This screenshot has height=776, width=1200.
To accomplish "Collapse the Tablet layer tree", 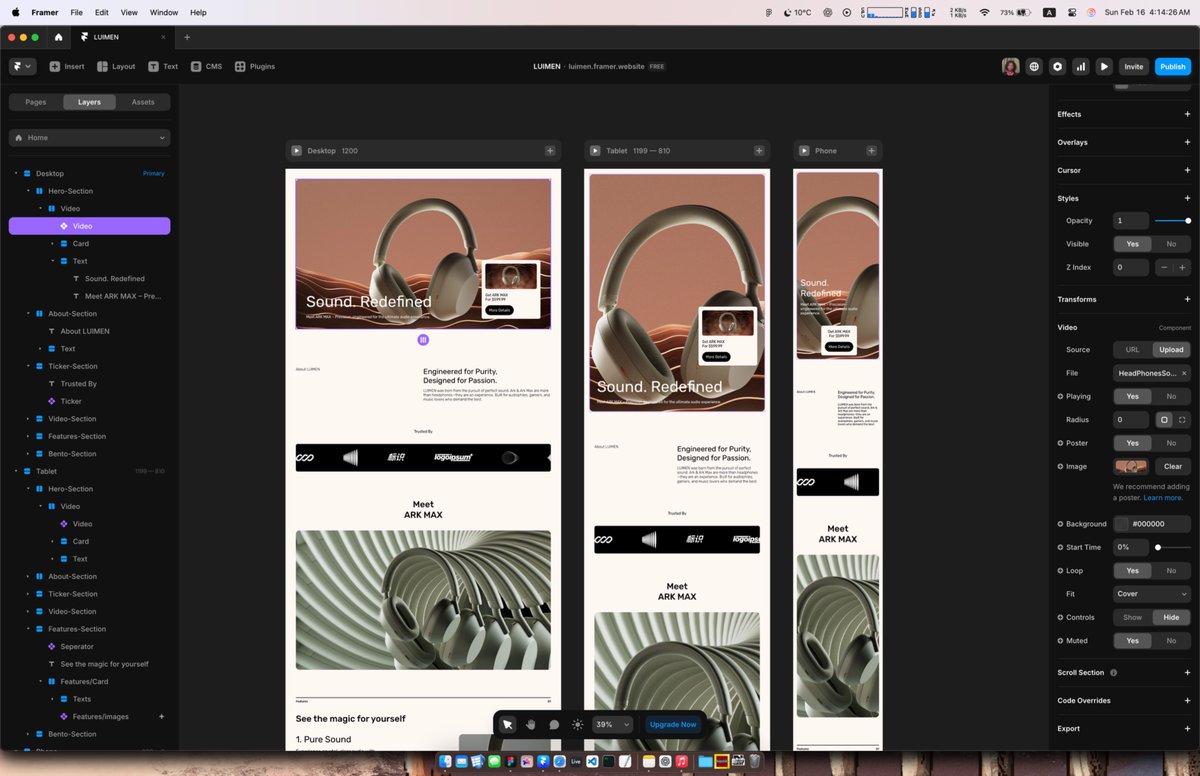I will coord(16,471).
